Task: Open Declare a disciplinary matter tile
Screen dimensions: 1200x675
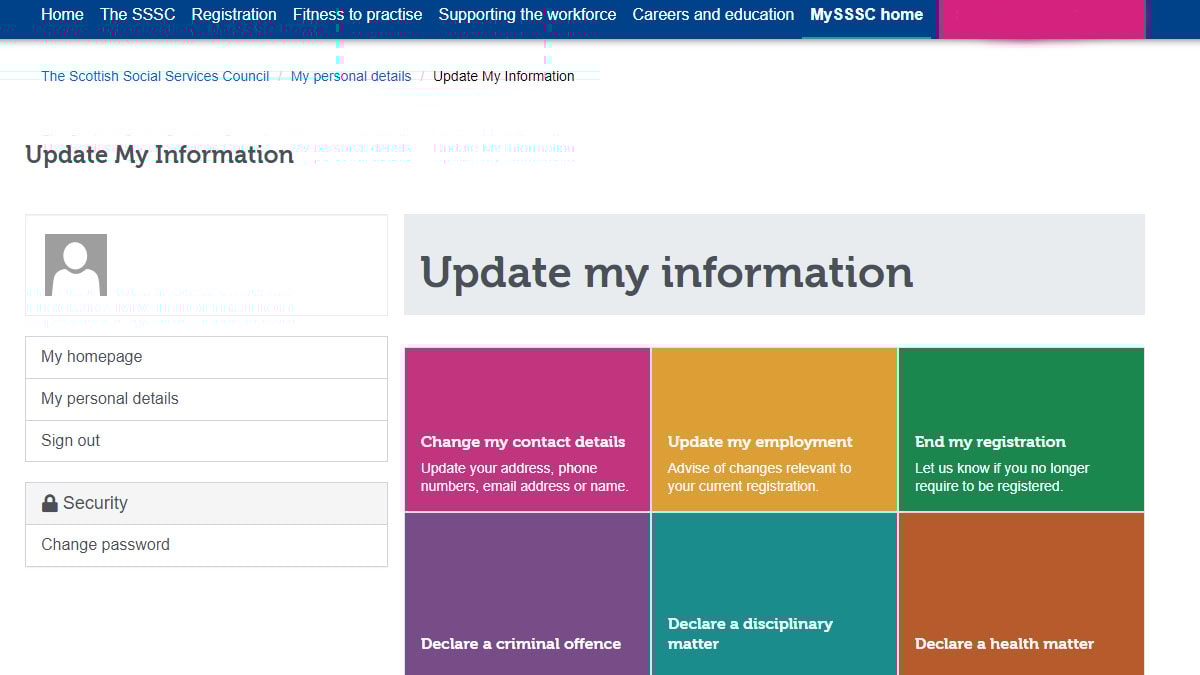Action: click(774, 594)
